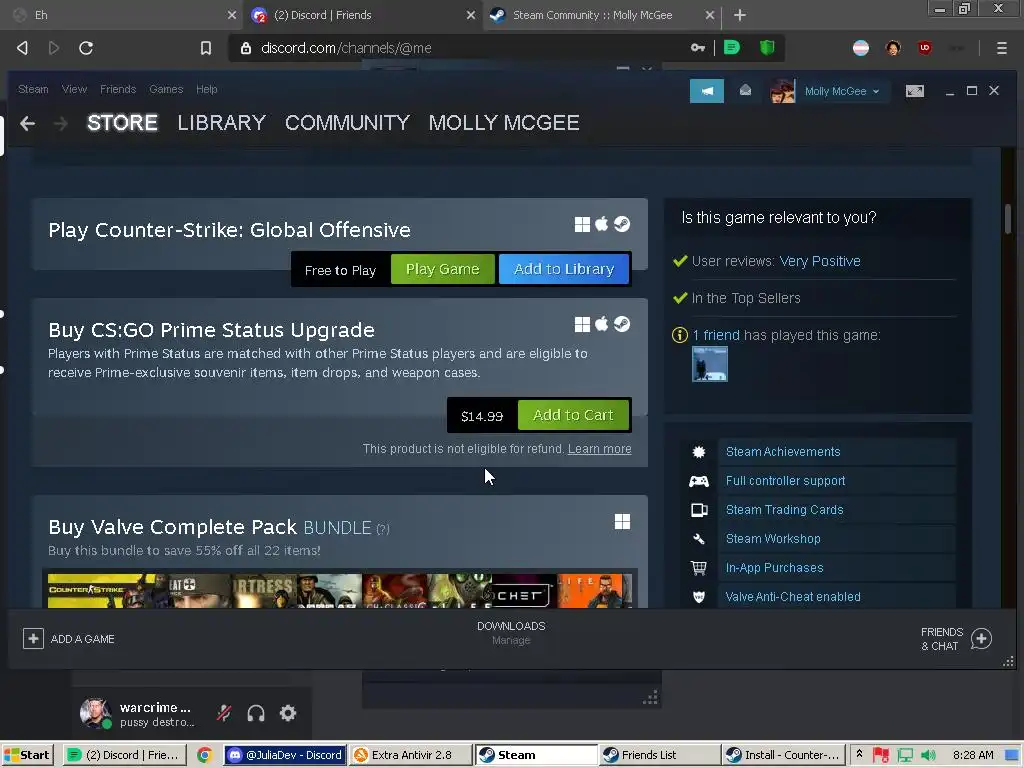Click the Valve Anti-Cheat shield icon
Viewport: 1024px width, 768px height.
(x=699, y=597)
